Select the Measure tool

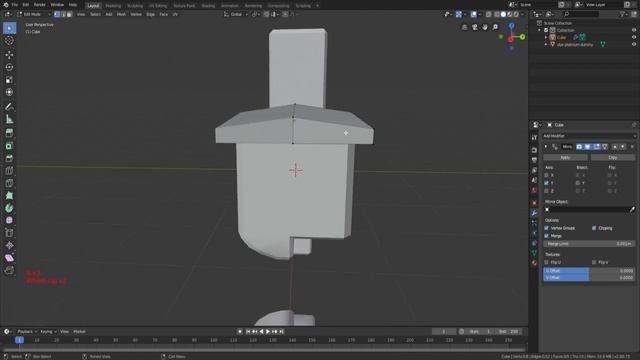click(x=9, y=119)
